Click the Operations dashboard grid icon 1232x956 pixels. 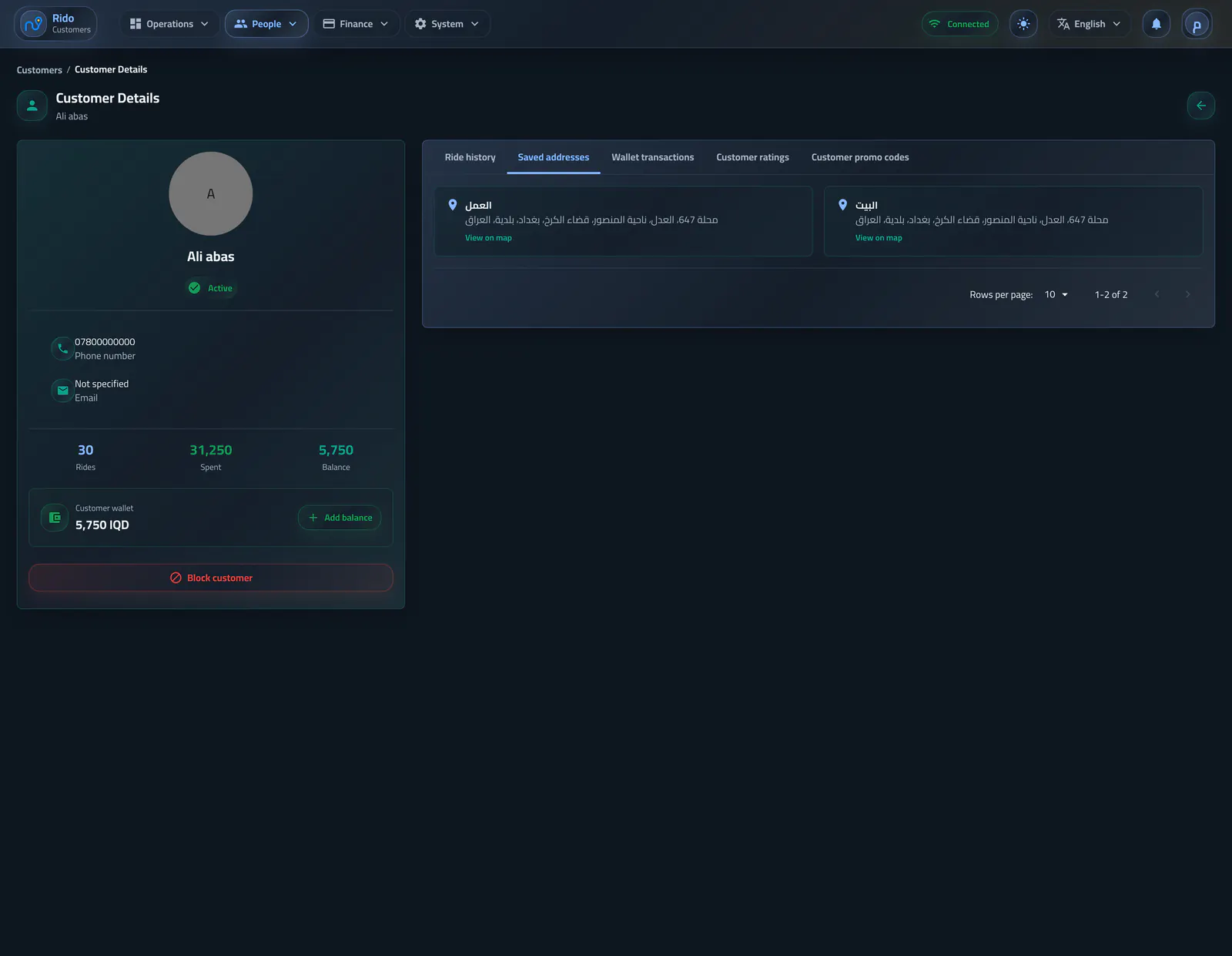(x=136, y=24)
